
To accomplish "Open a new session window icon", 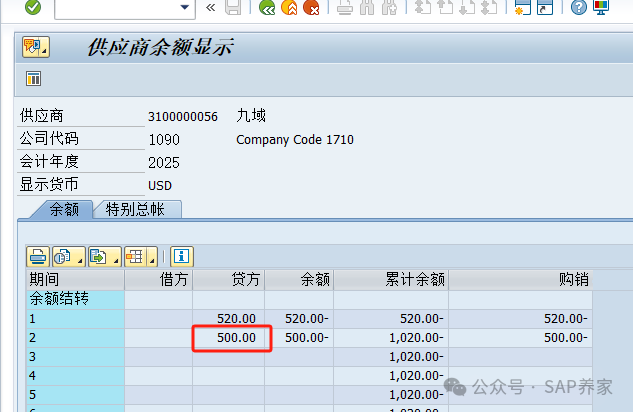I will [x=522, y=7].
